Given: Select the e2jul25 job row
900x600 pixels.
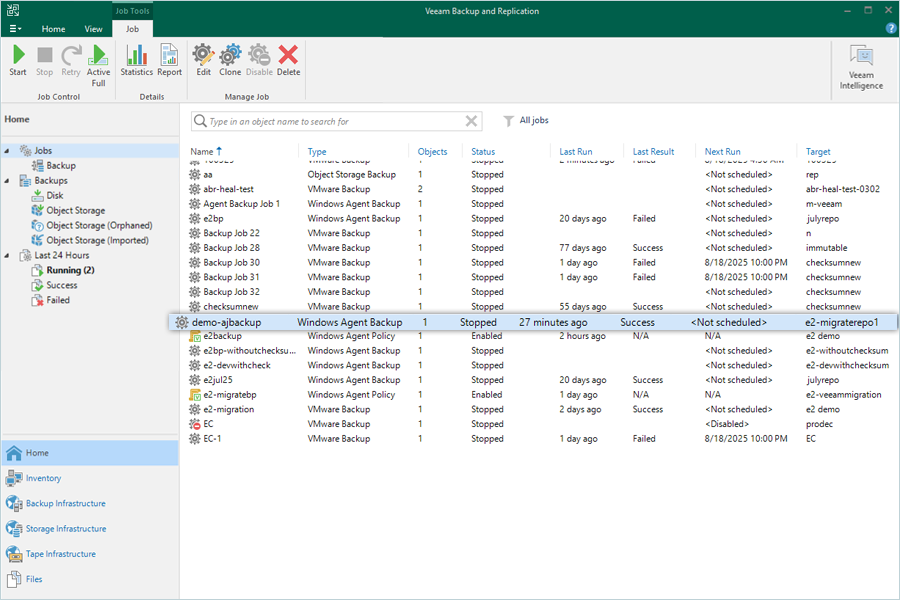Looking at the screenshot, I should coord(540,380).
